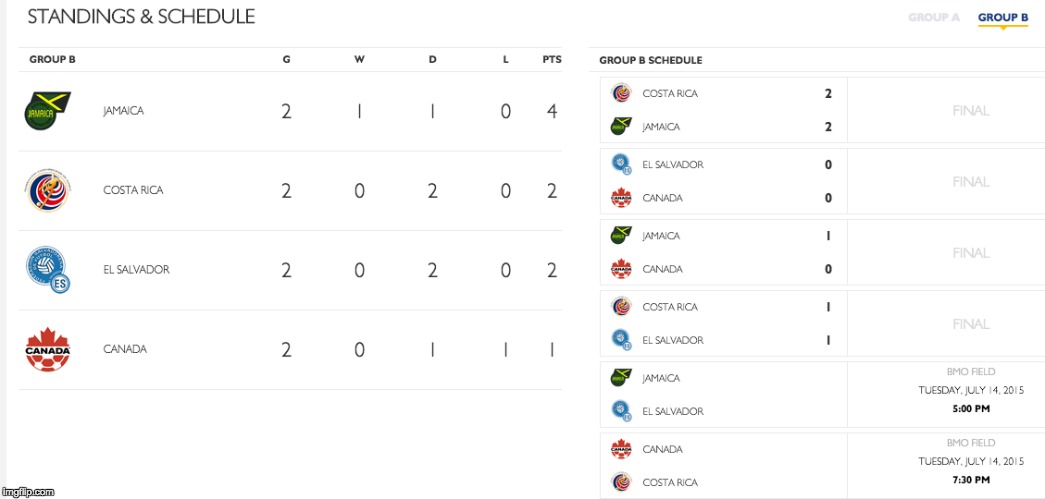Click the Jamaica logo in the 5:00 PM match
The height and width of the screenshot is (499, 1045).
click(x=621, y=378)
